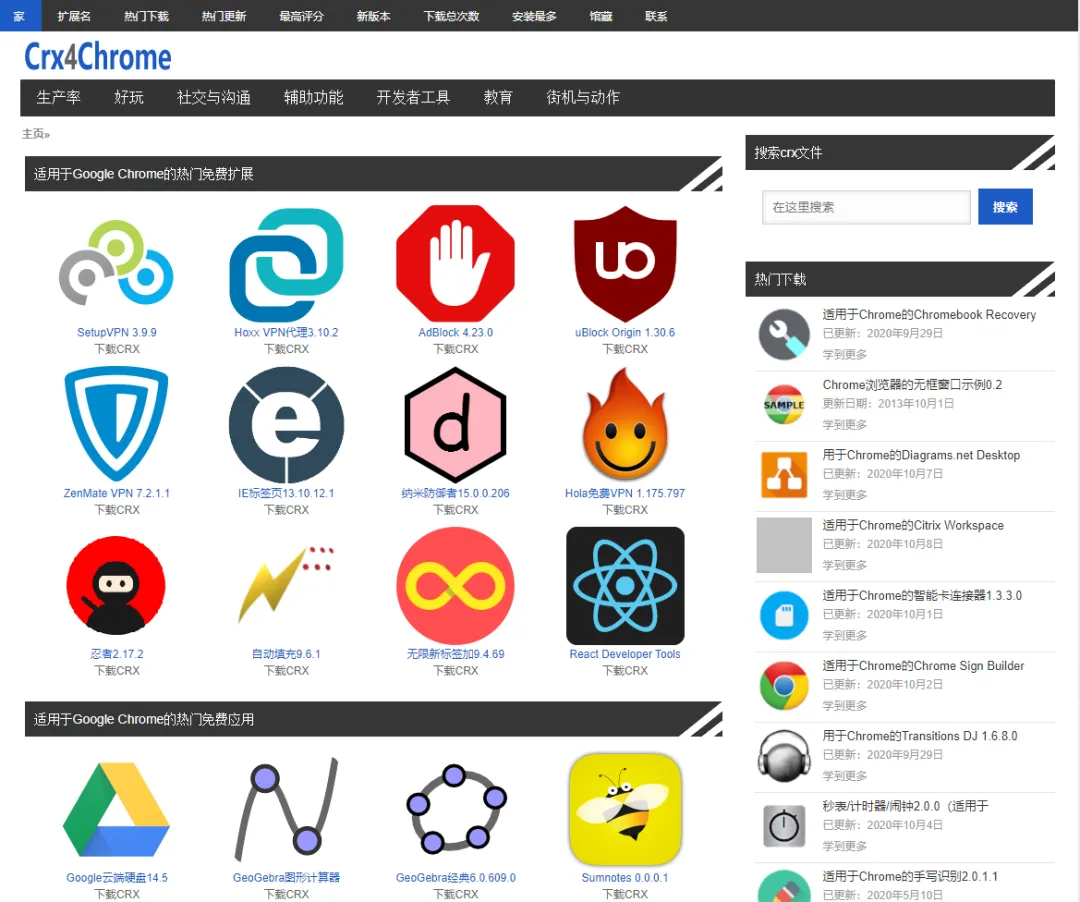Open 适用于Chrome的Citrix Workspace link

click(913, 525)
